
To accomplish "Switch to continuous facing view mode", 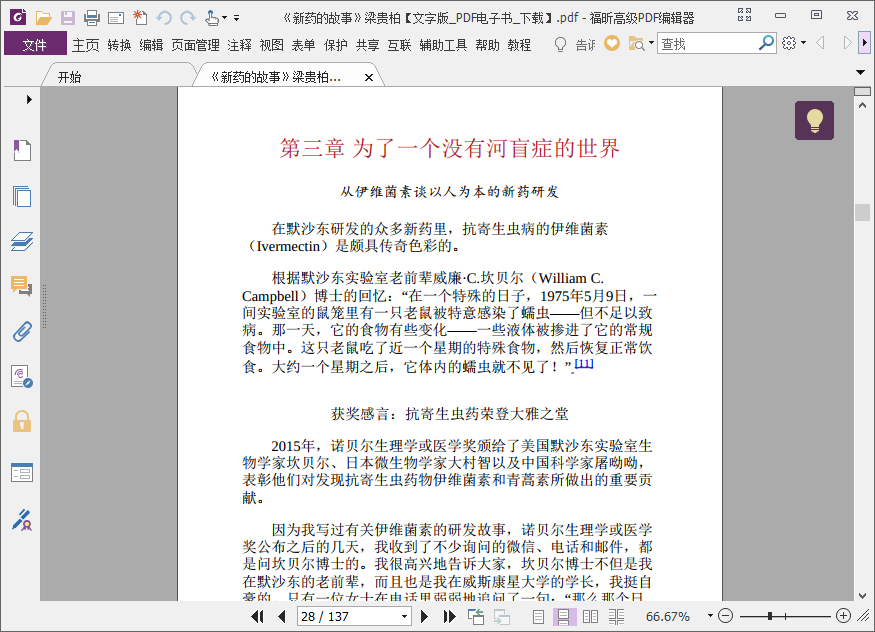I will 617,616.
